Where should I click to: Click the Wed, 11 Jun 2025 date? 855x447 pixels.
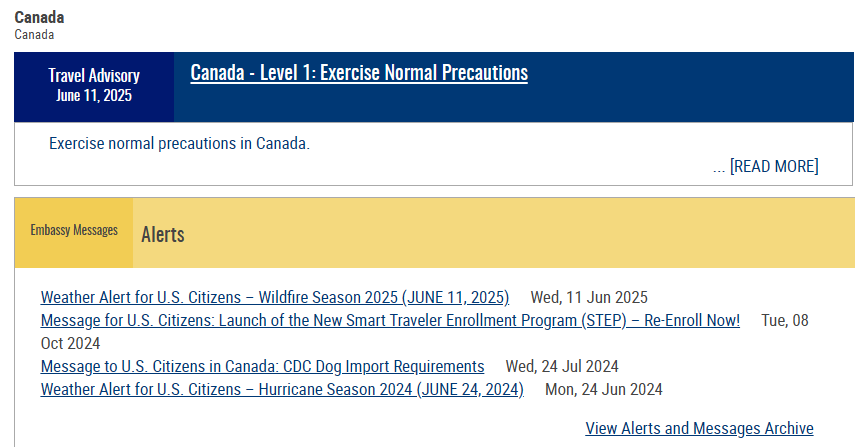point(589,297)
